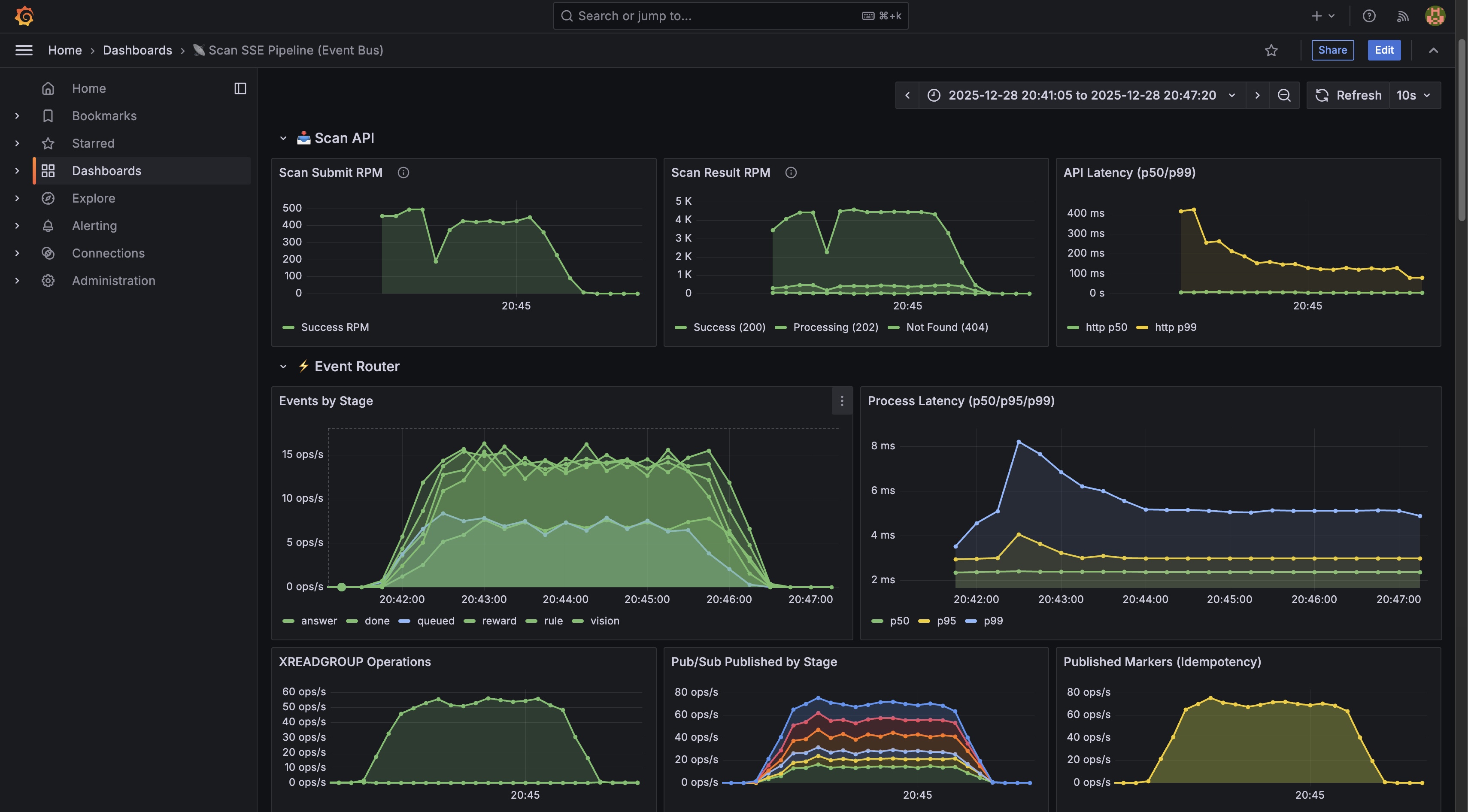Image resolution: width=1468 pixels, height=812 pixels.
Task: Open the help question-mark icon
Action: point(1369,16)
